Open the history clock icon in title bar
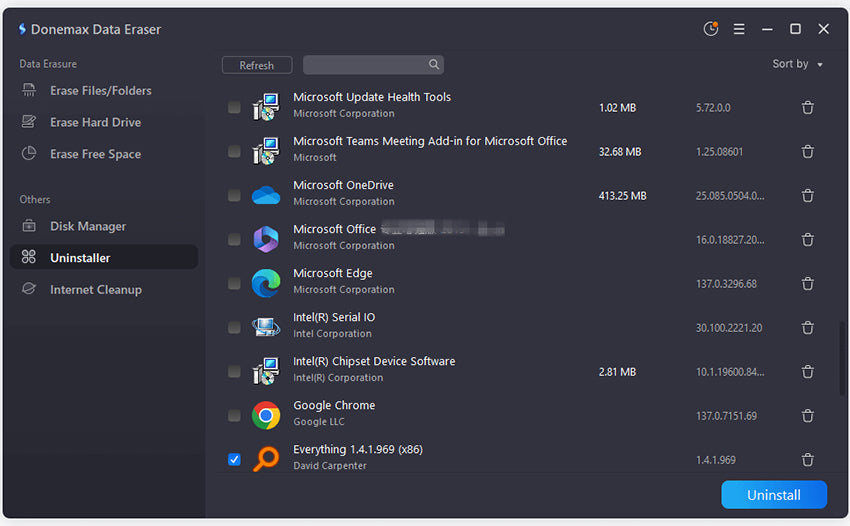This screenshot has width=850, height=526. 711,29
